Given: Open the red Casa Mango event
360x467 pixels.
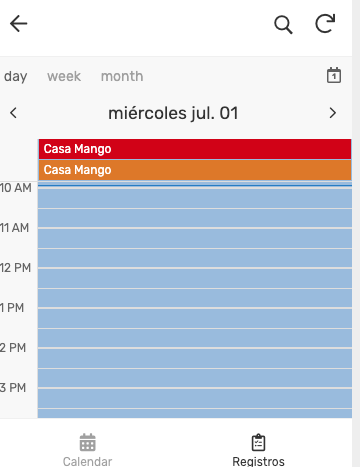Looking at the screenshot, I should pos(195,149).
